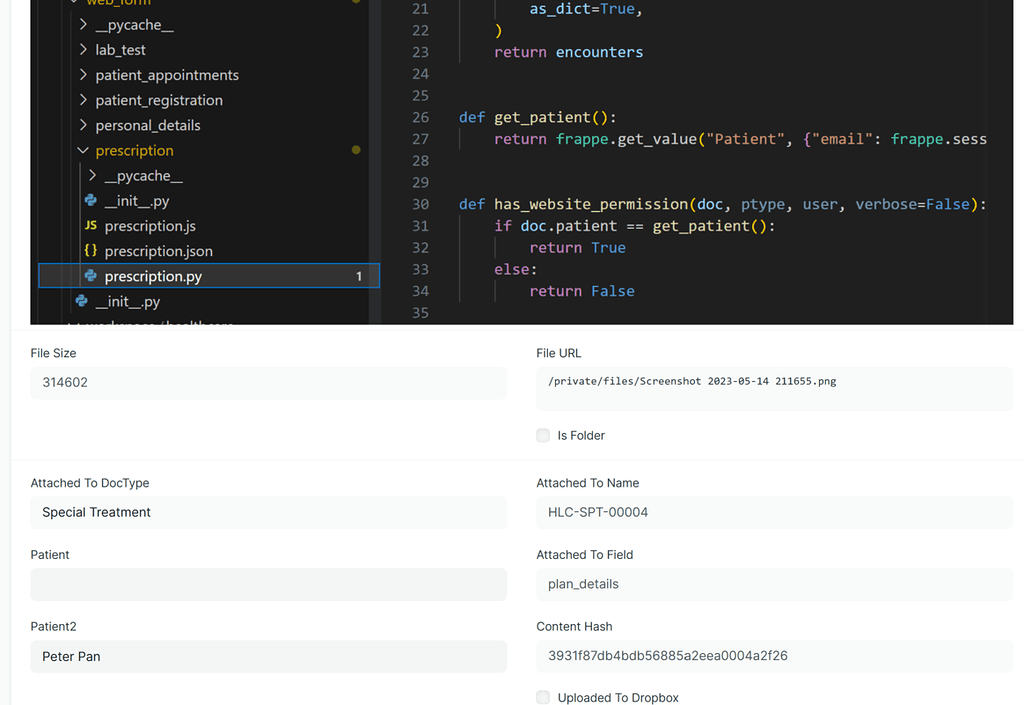Screen dimensions: 1024x705
Task: Check the Uploaded To Dropbox checkbox
Action: [x=542, y=697]
